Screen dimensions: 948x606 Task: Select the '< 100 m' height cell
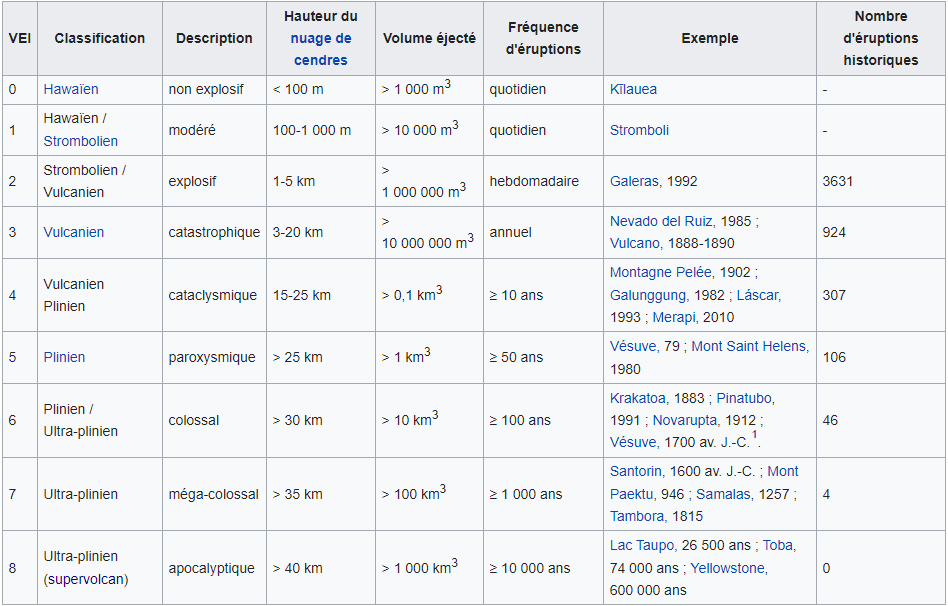[320, 90]
